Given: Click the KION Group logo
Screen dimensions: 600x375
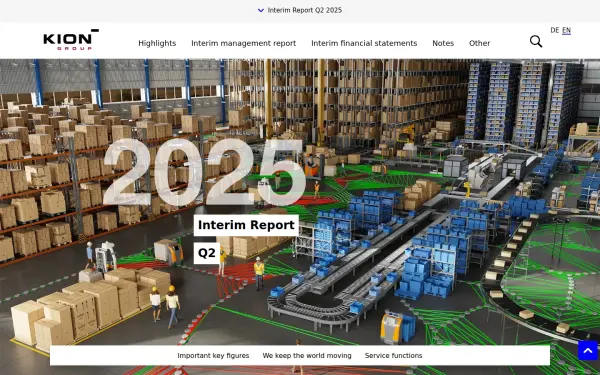Looking at the screenshot, I should (71, 40).
